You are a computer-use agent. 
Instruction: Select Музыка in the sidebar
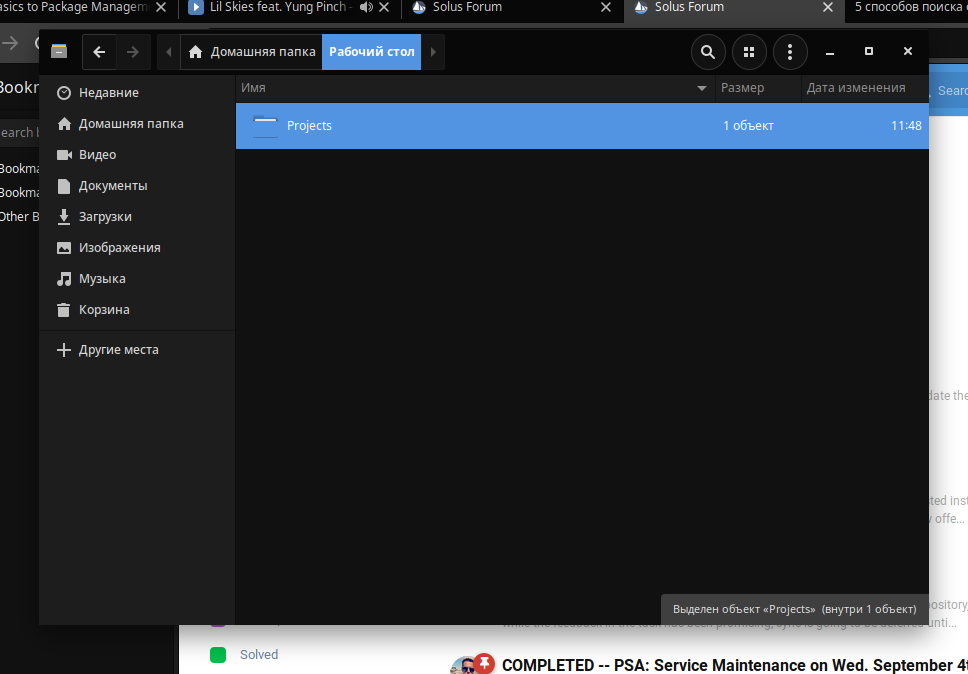pos(102,279)
